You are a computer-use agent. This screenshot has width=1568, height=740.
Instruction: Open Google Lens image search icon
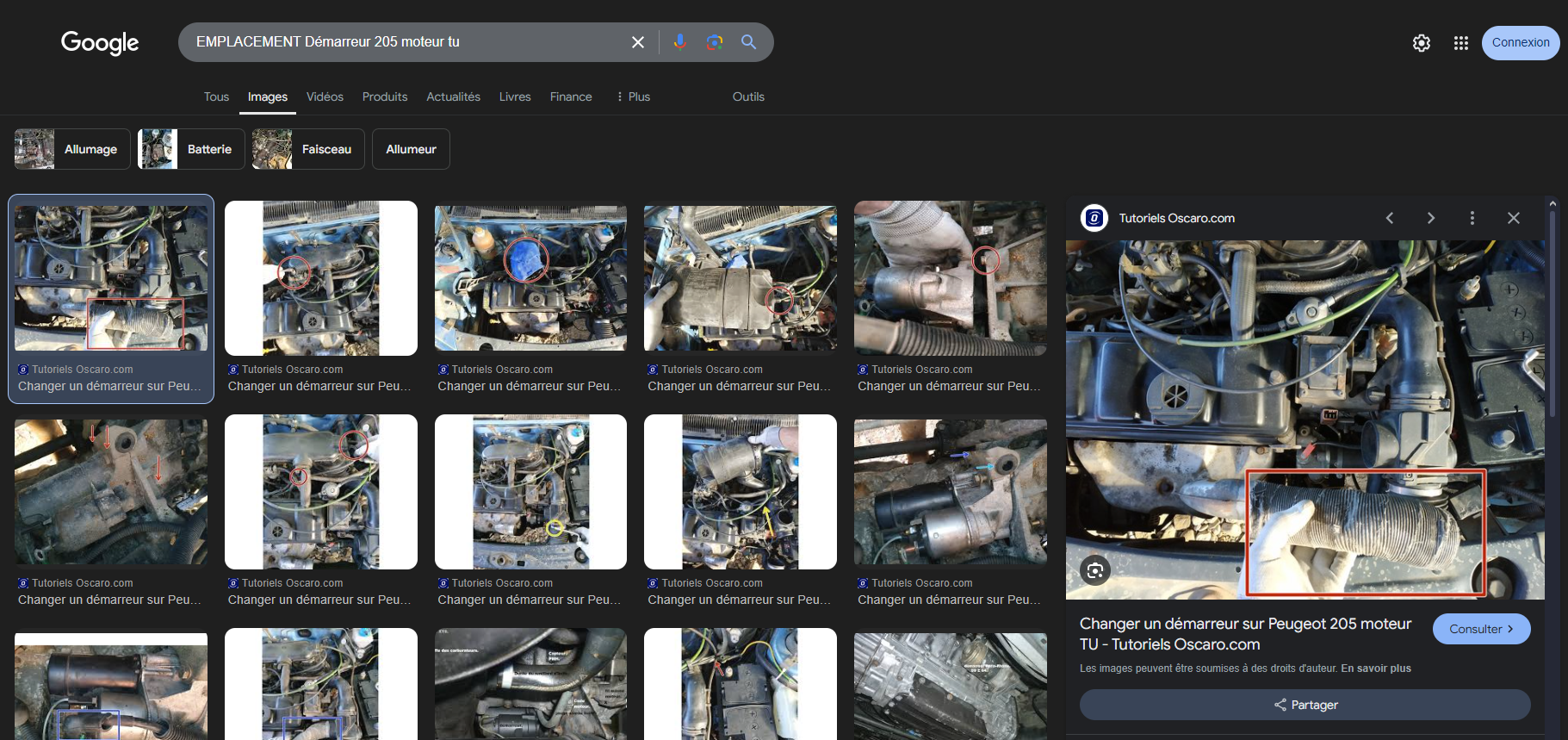714,42
